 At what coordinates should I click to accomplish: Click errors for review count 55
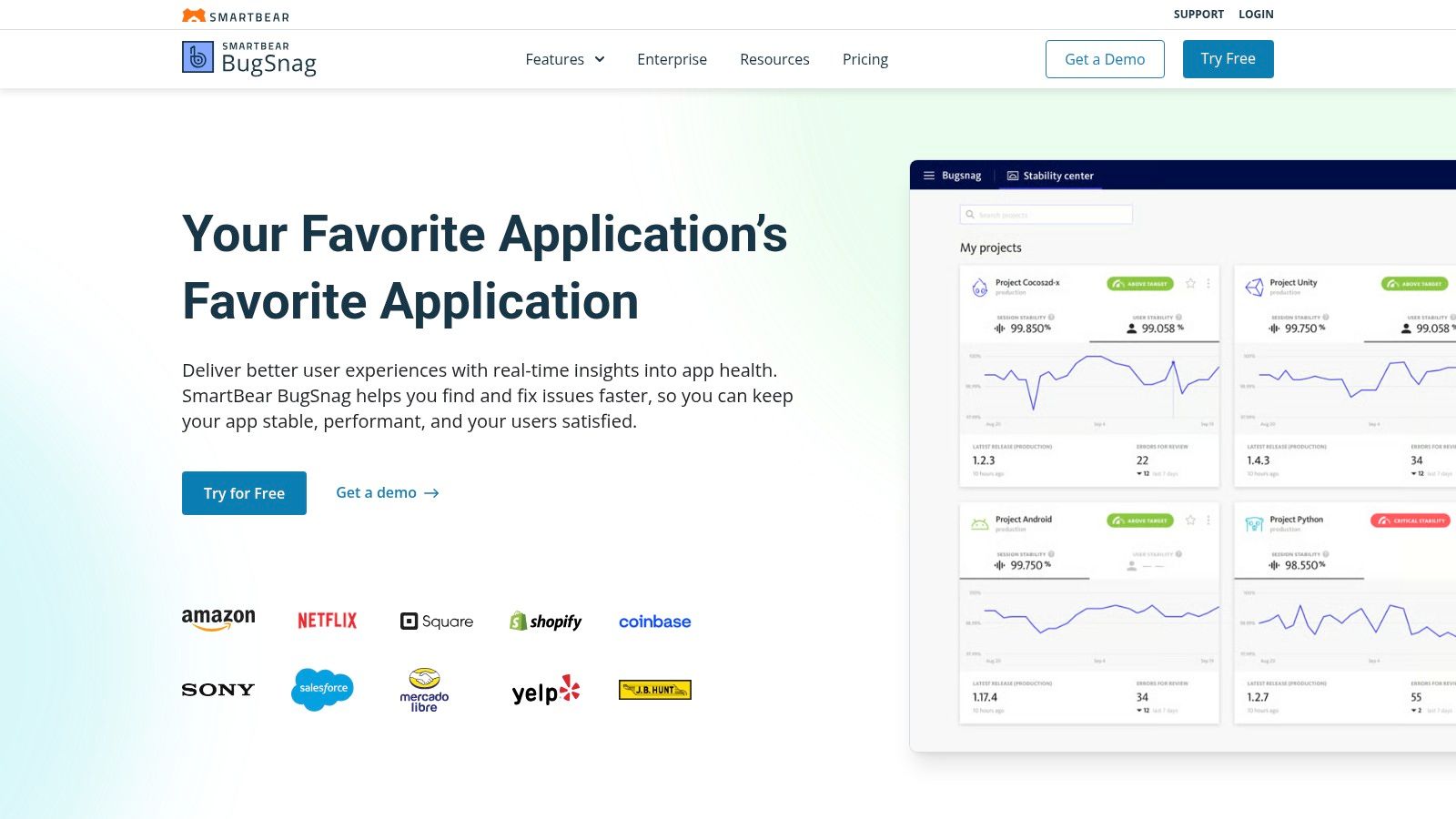click(x=1416, y=697)
